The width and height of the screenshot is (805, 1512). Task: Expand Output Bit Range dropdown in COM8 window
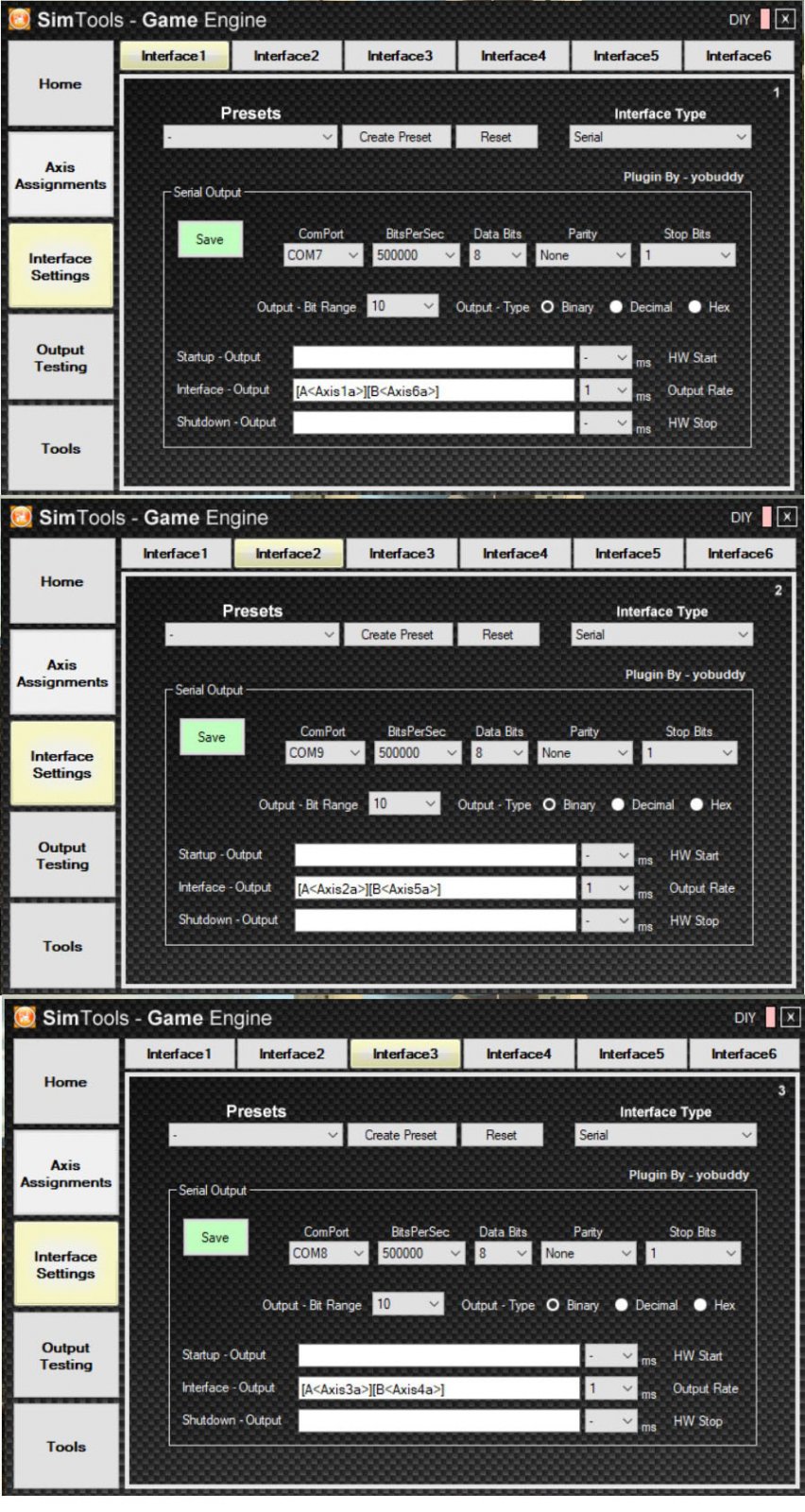tap(408, 1305)
